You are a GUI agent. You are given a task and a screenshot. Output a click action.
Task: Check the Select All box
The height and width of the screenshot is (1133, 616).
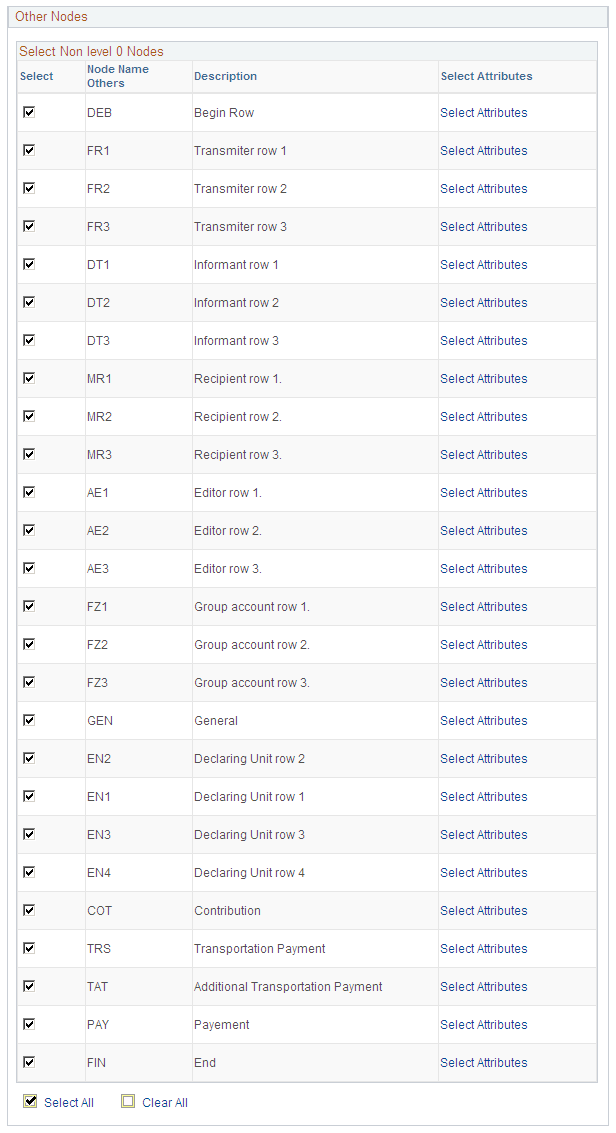tap(30, 1101)
